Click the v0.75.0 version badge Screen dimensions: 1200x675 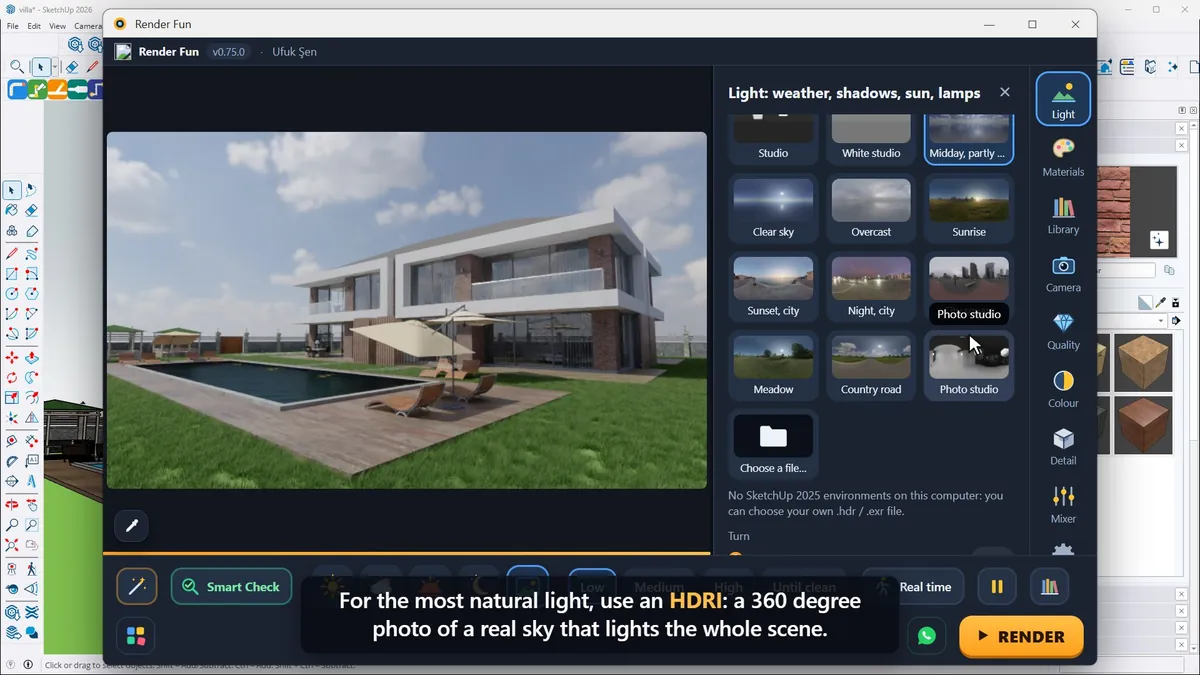[229, 52]
